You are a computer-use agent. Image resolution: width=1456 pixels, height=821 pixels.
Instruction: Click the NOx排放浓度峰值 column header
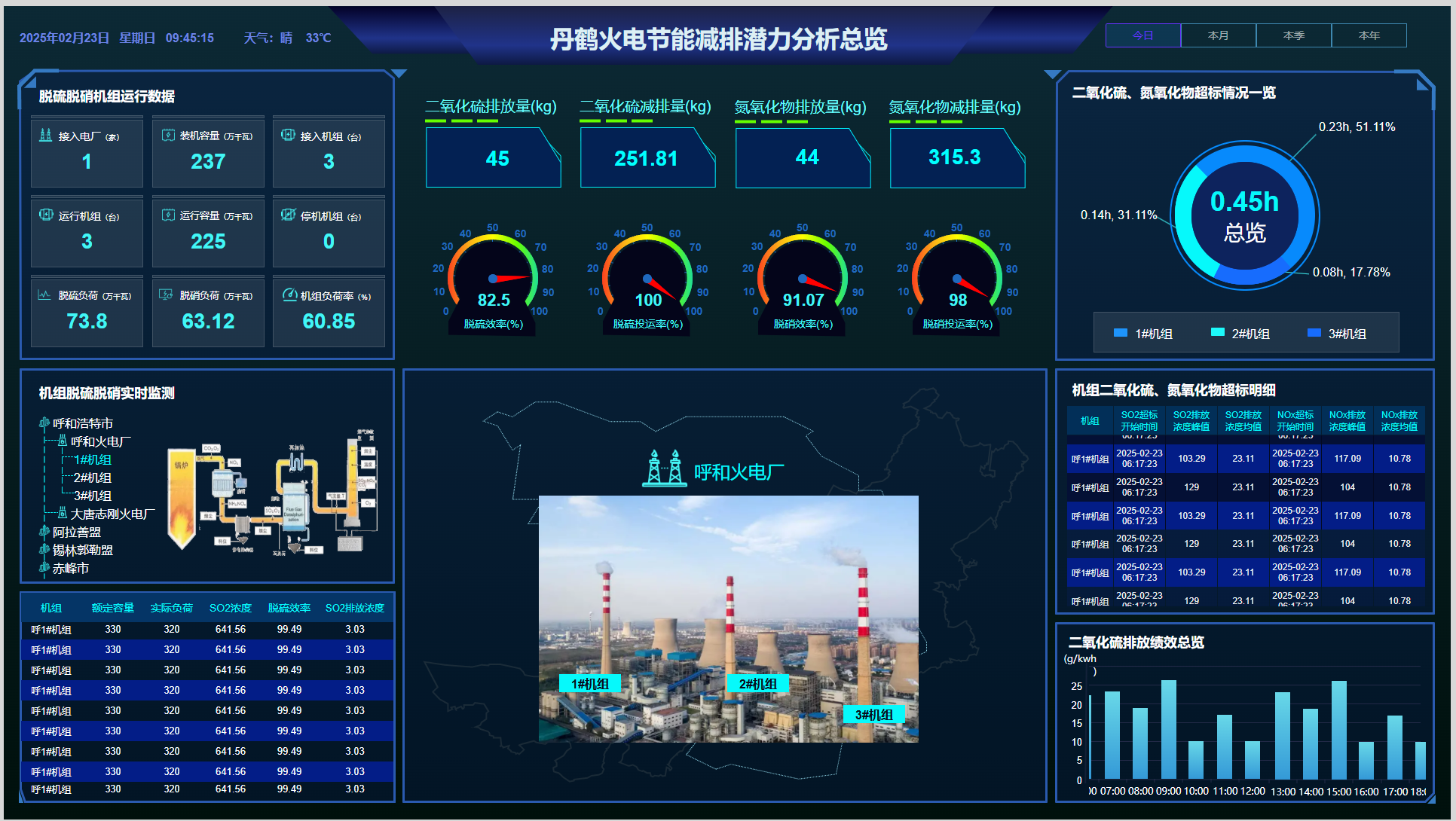pyautogui.click(x=1347, y=420)
